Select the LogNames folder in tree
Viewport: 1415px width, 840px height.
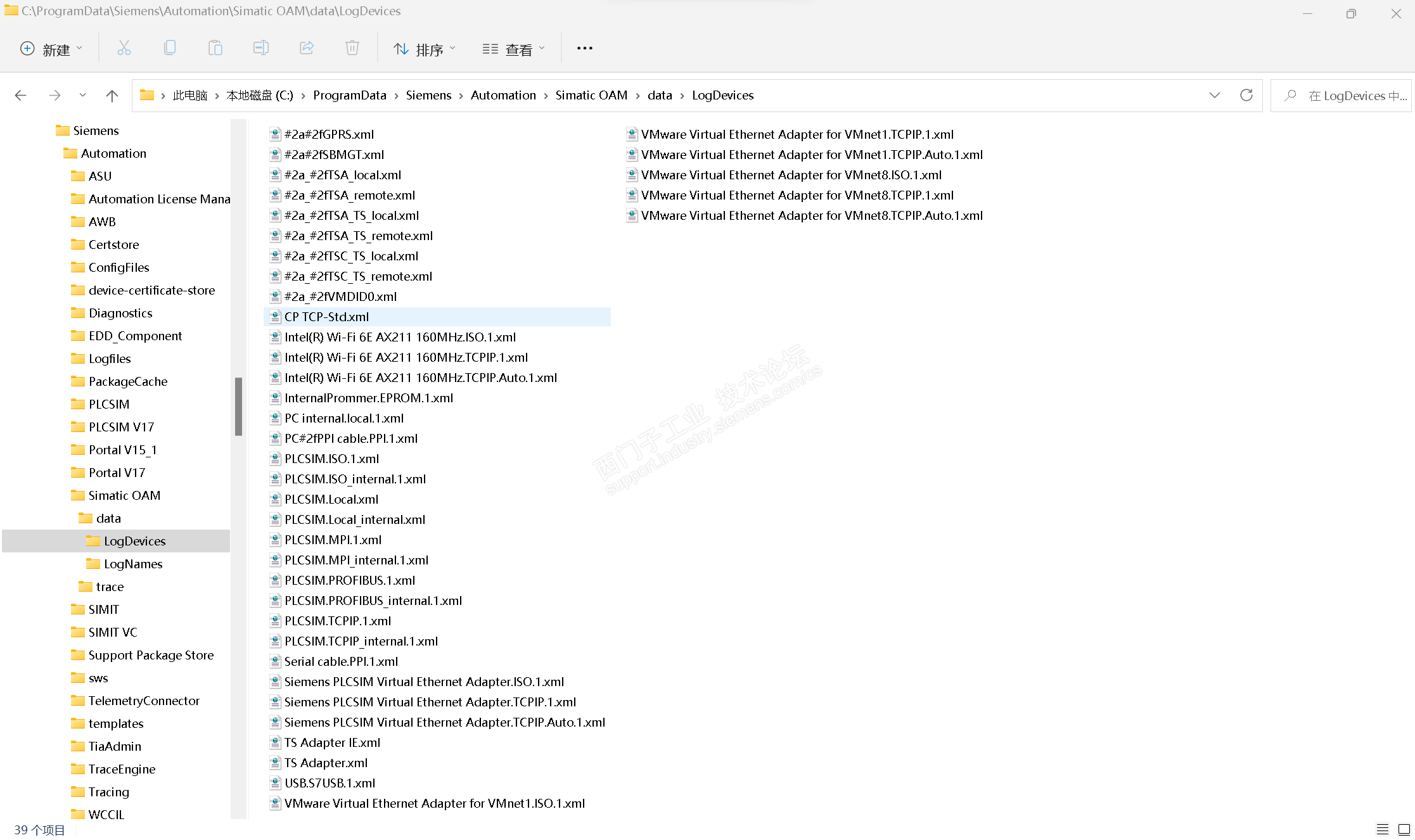[133, 564]
